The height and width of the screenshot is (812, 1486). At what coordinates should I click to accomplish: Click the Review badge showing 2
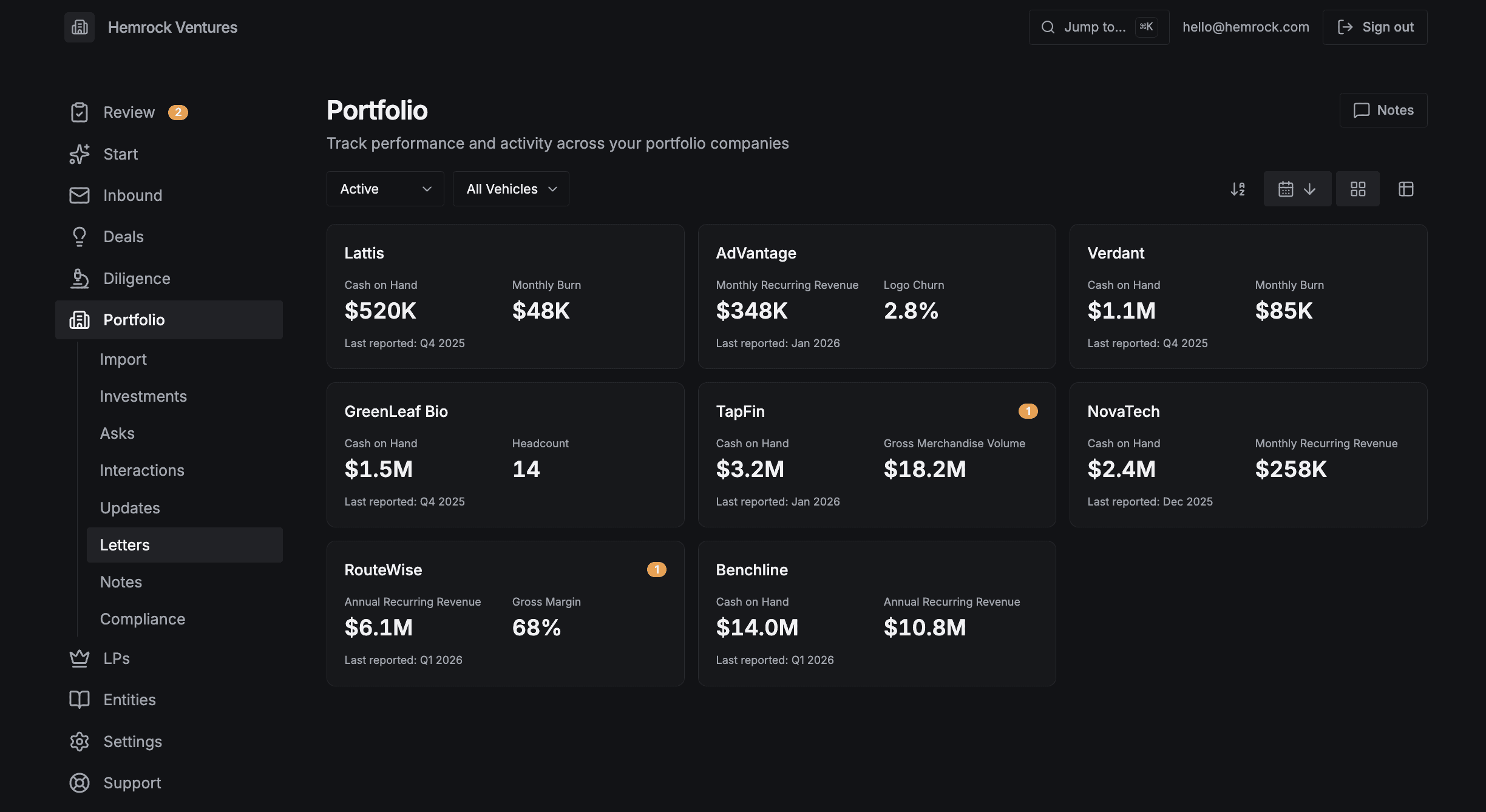click(178, 112)
